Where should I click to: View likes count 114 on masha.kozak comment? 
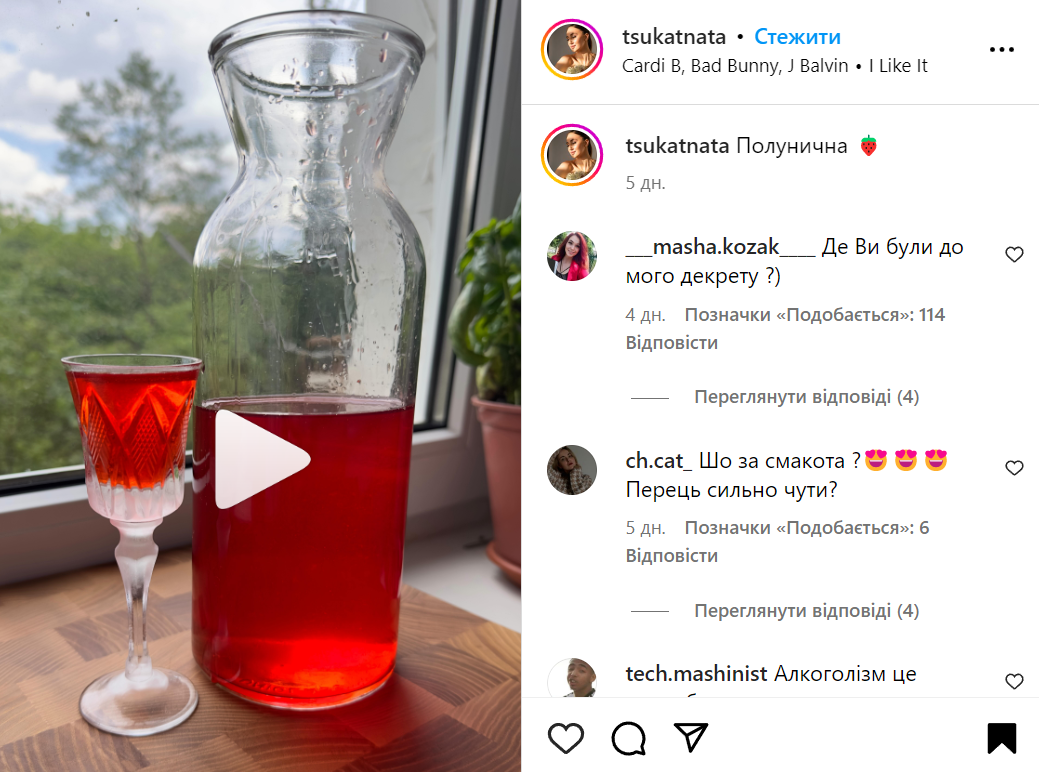click(x=814, y=315)
